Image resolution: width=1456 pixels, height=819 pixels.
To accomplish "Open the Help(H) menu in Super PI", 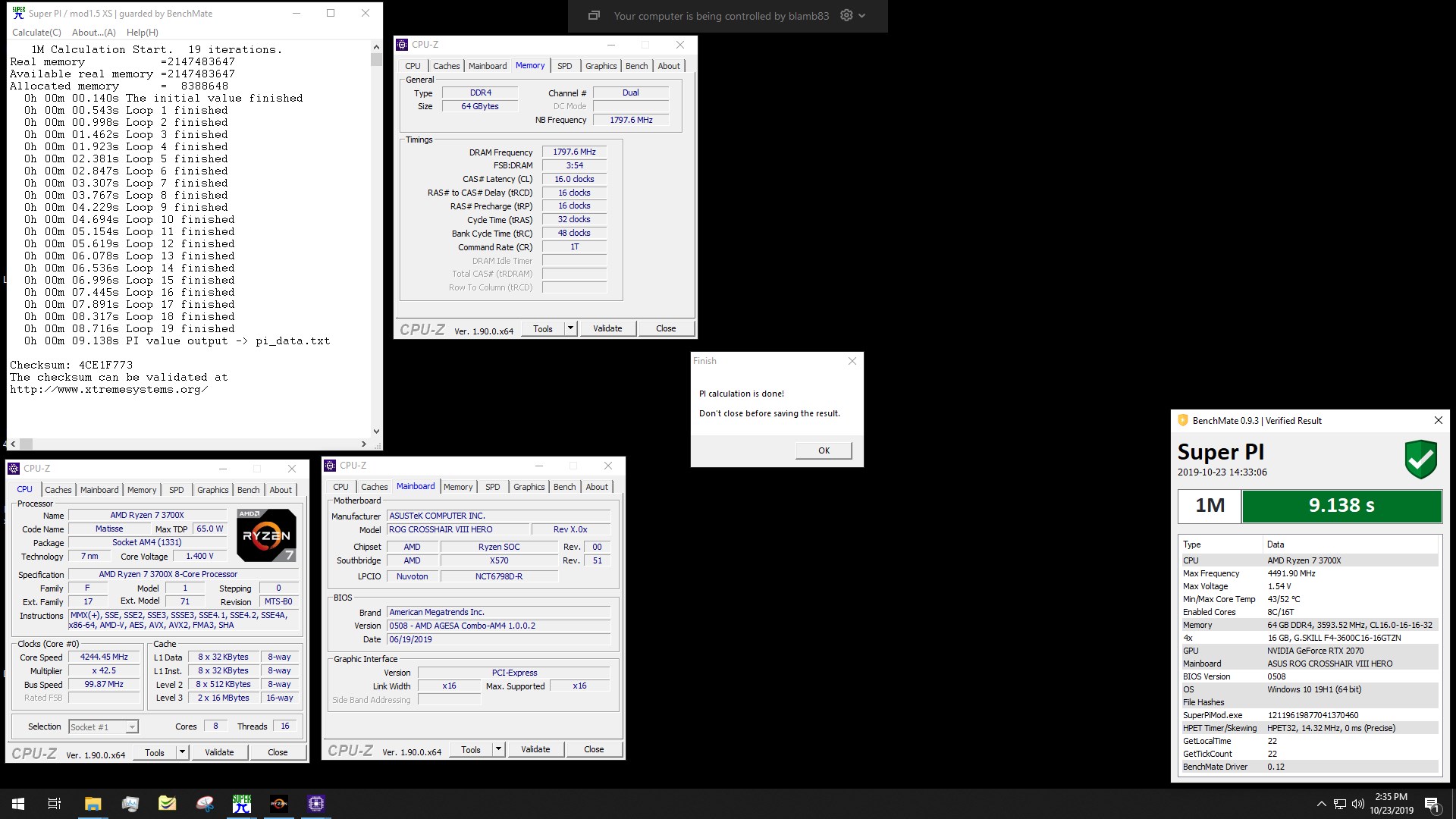I will click(x=143, y=33).
